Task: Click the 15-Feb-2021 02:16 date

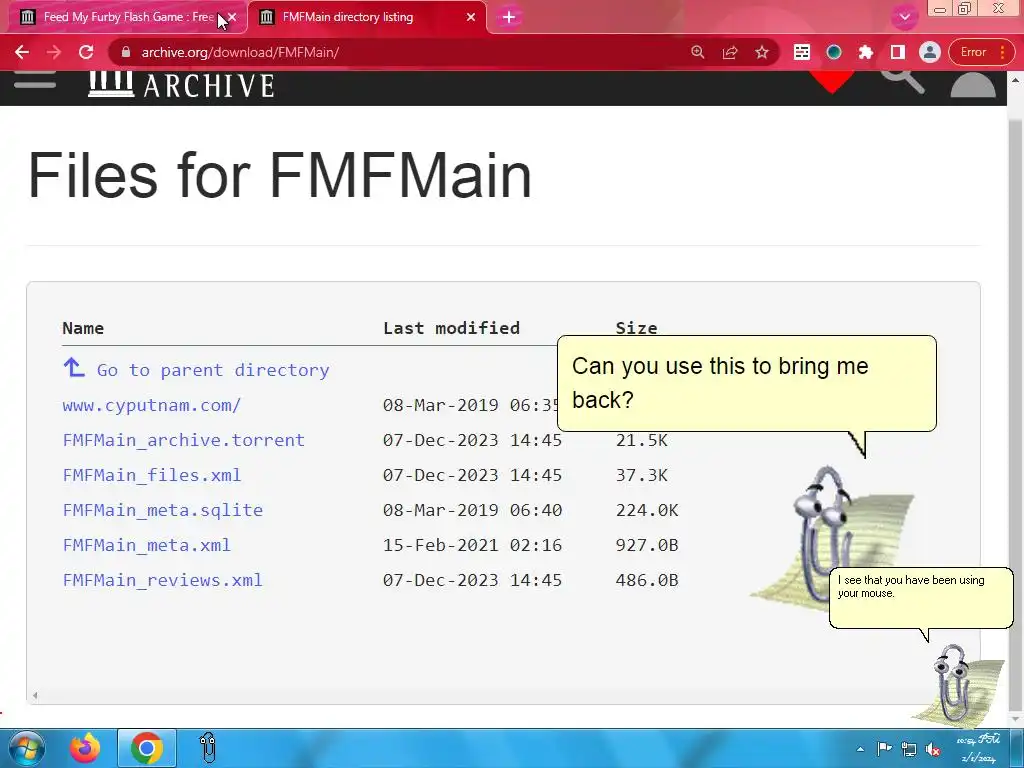Action: (472, 545)
